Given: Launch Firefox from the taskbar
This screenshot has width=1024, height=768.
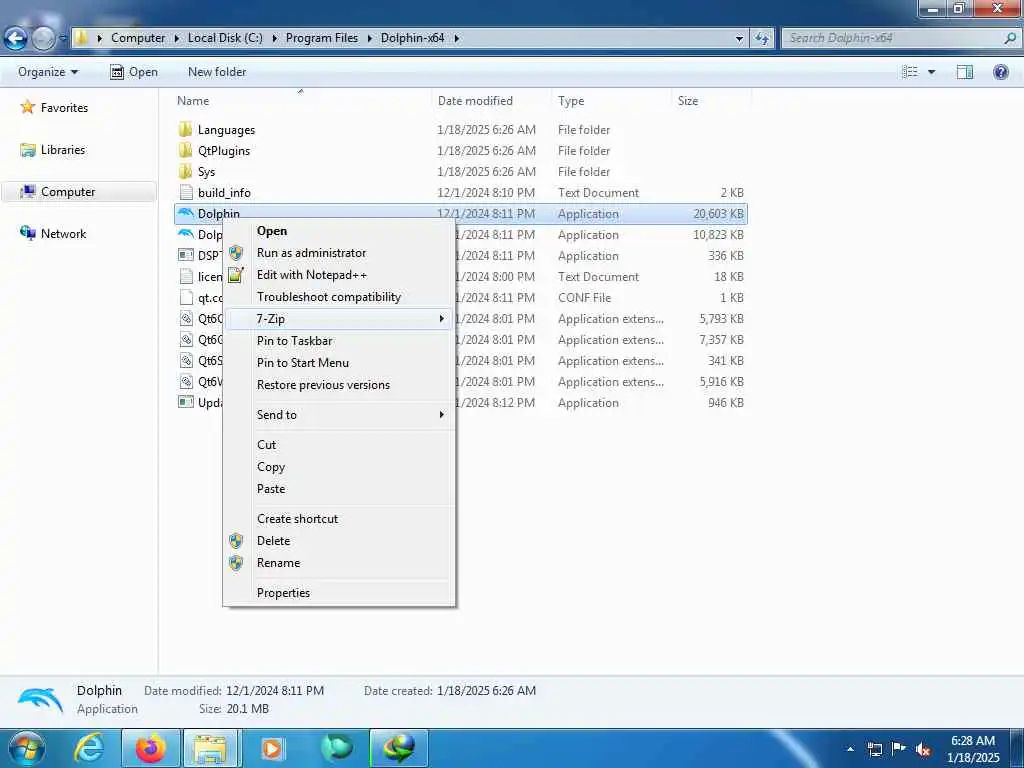Looking at the screenshot, I should coord(150,748).
